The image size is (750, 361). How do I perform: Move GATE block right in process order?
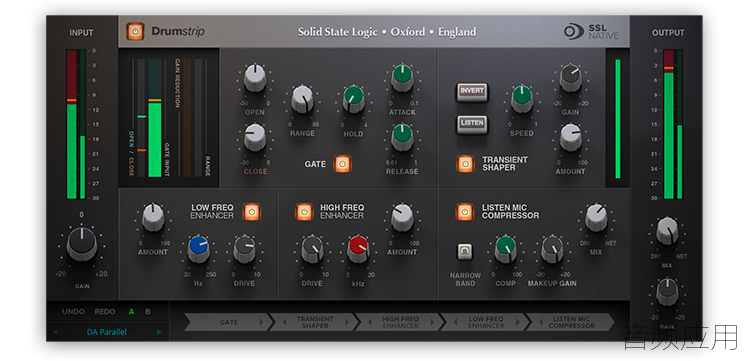click(x=261, y=322)
